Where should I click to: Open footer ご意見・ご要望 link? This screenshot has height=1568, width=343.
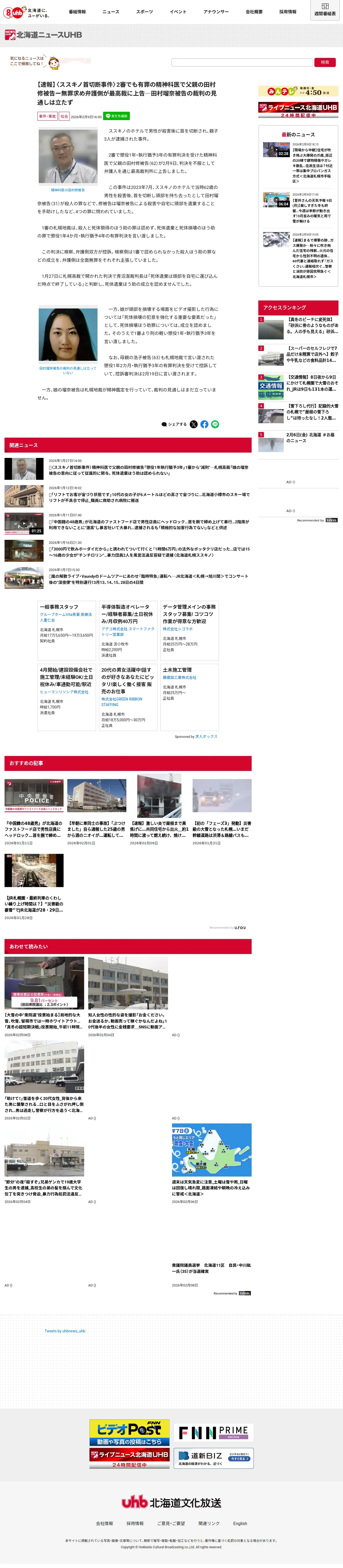tap(171, 1523)
